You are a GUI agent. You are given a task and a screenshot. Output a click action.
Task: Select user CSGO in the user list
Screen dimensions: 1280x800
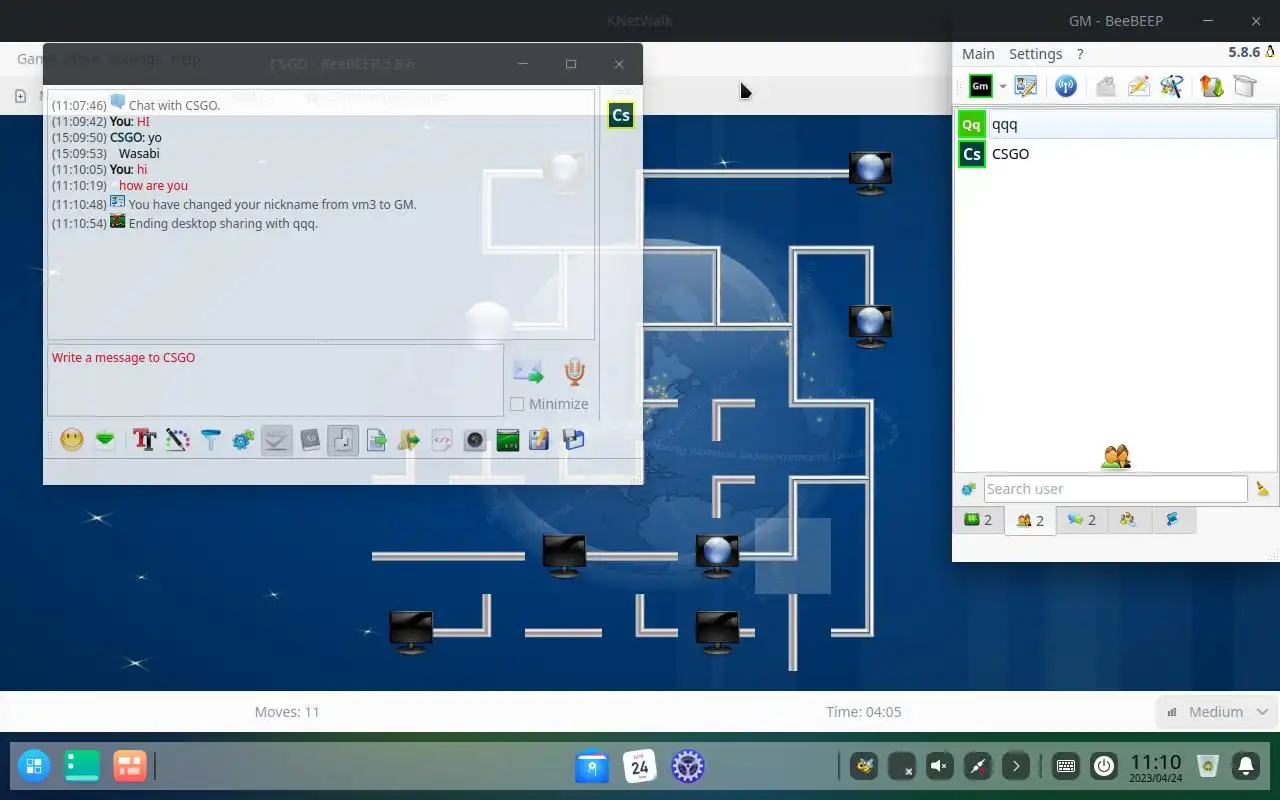(1116, 153)
